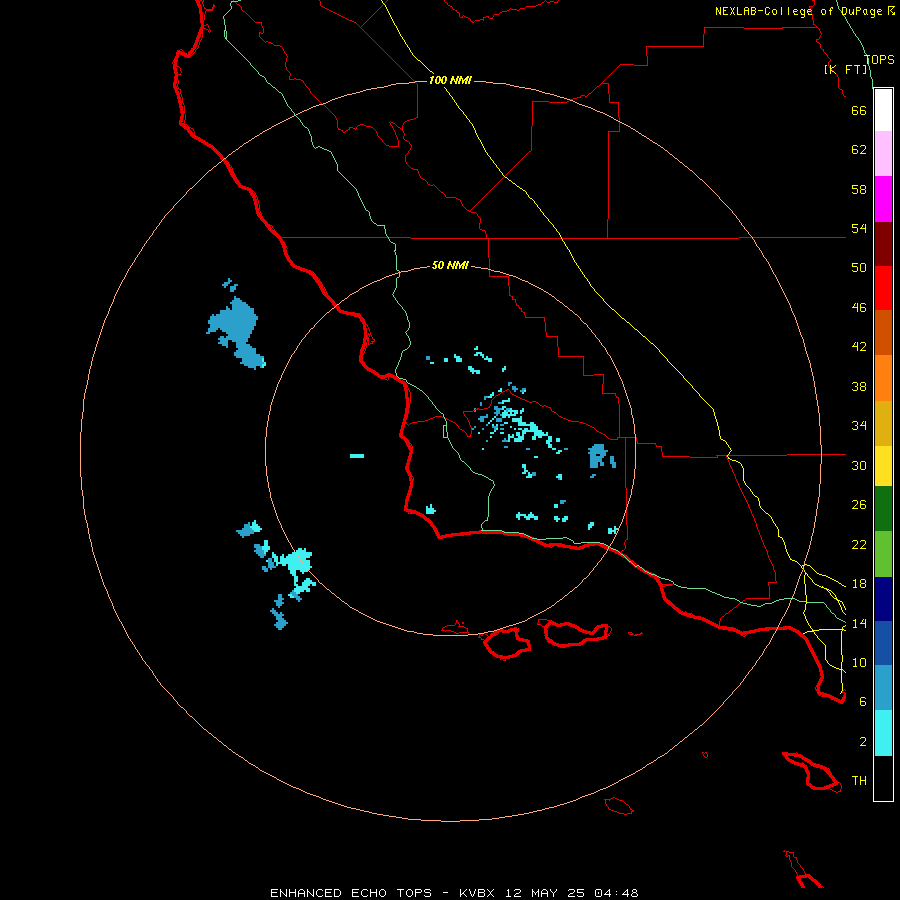Click the 50 value on legend scale
This screenshot has height=900, width=900.
pyautogui.click(x=859, y=268)
